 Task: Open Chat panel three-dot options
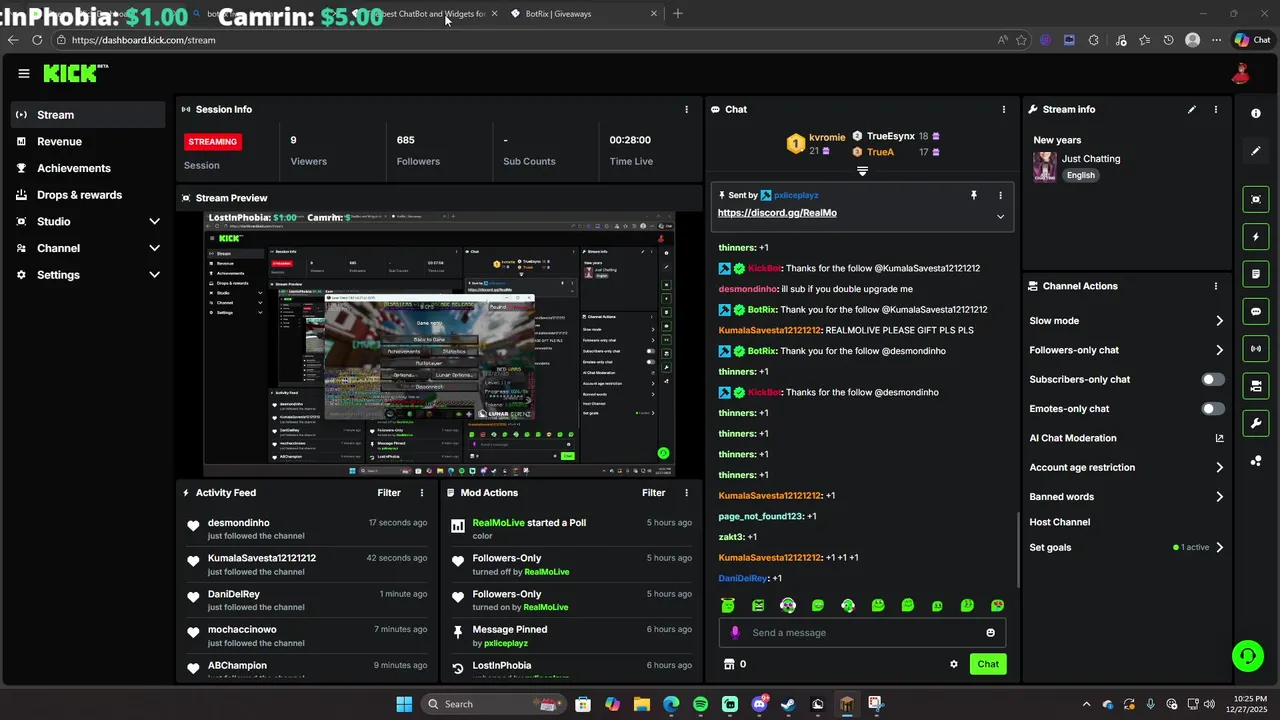coord(1004,109)
